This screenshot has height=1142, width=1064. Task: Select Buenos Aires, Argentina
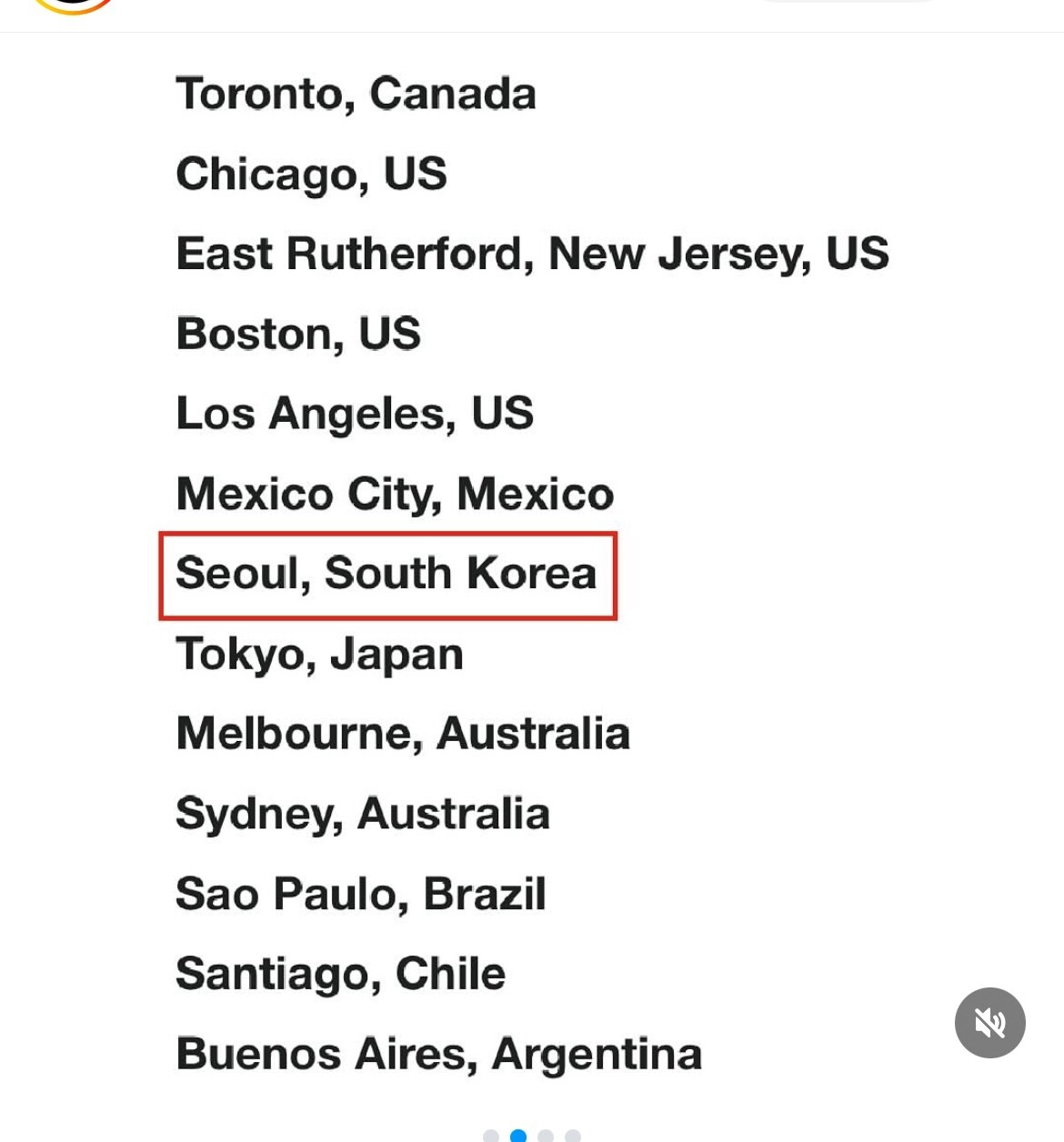(438, 1055)
